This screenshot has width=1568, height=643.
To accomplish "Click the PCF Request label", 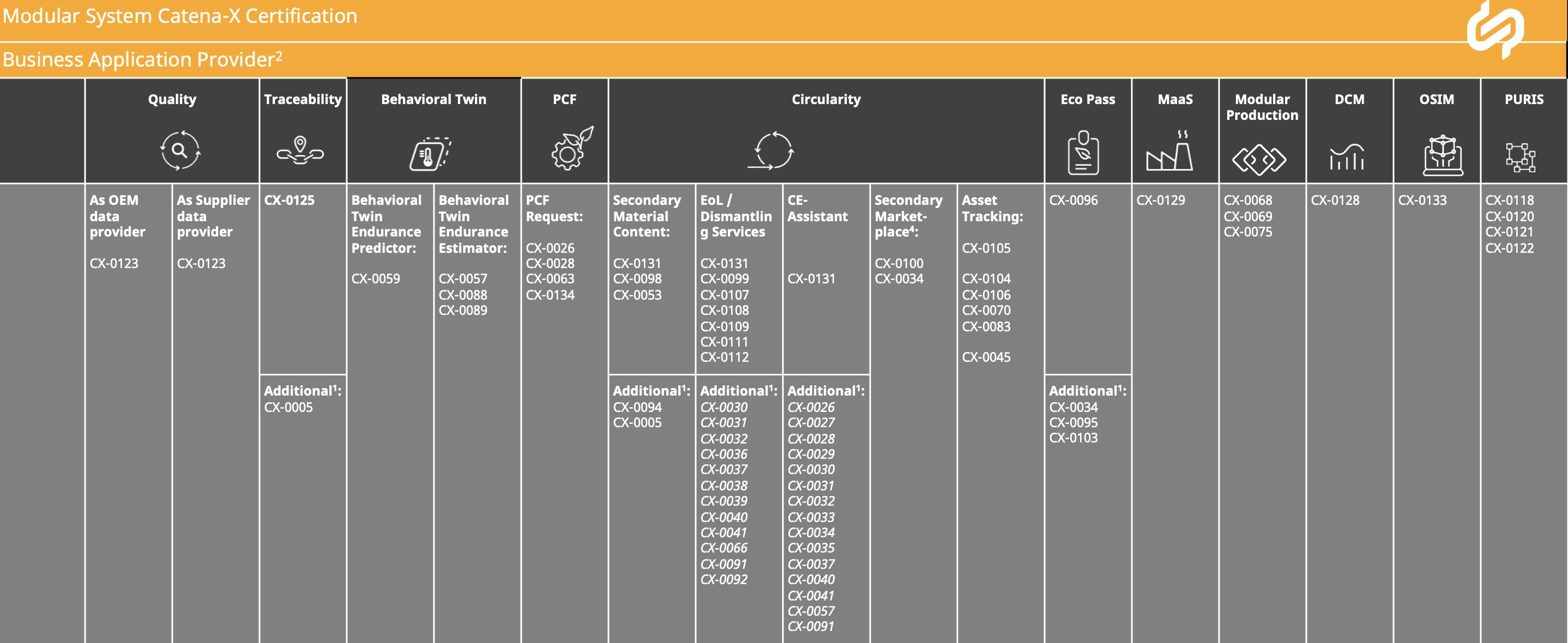I will (x=554, y=208).
